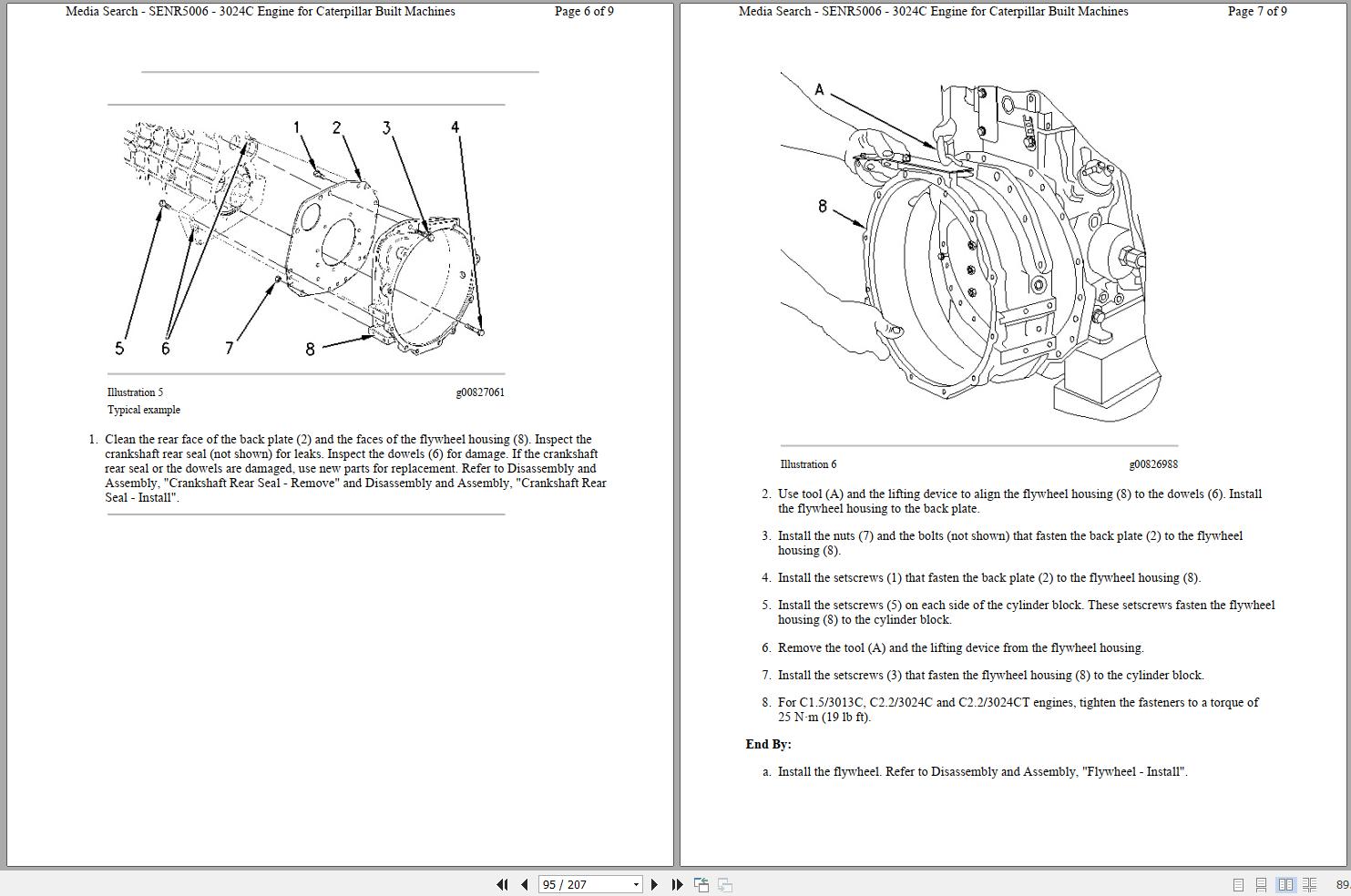The height and width of the screenshot is (896, 1351).
Task: Click the 89% zoom level indicator
Action: point(1341,884)
